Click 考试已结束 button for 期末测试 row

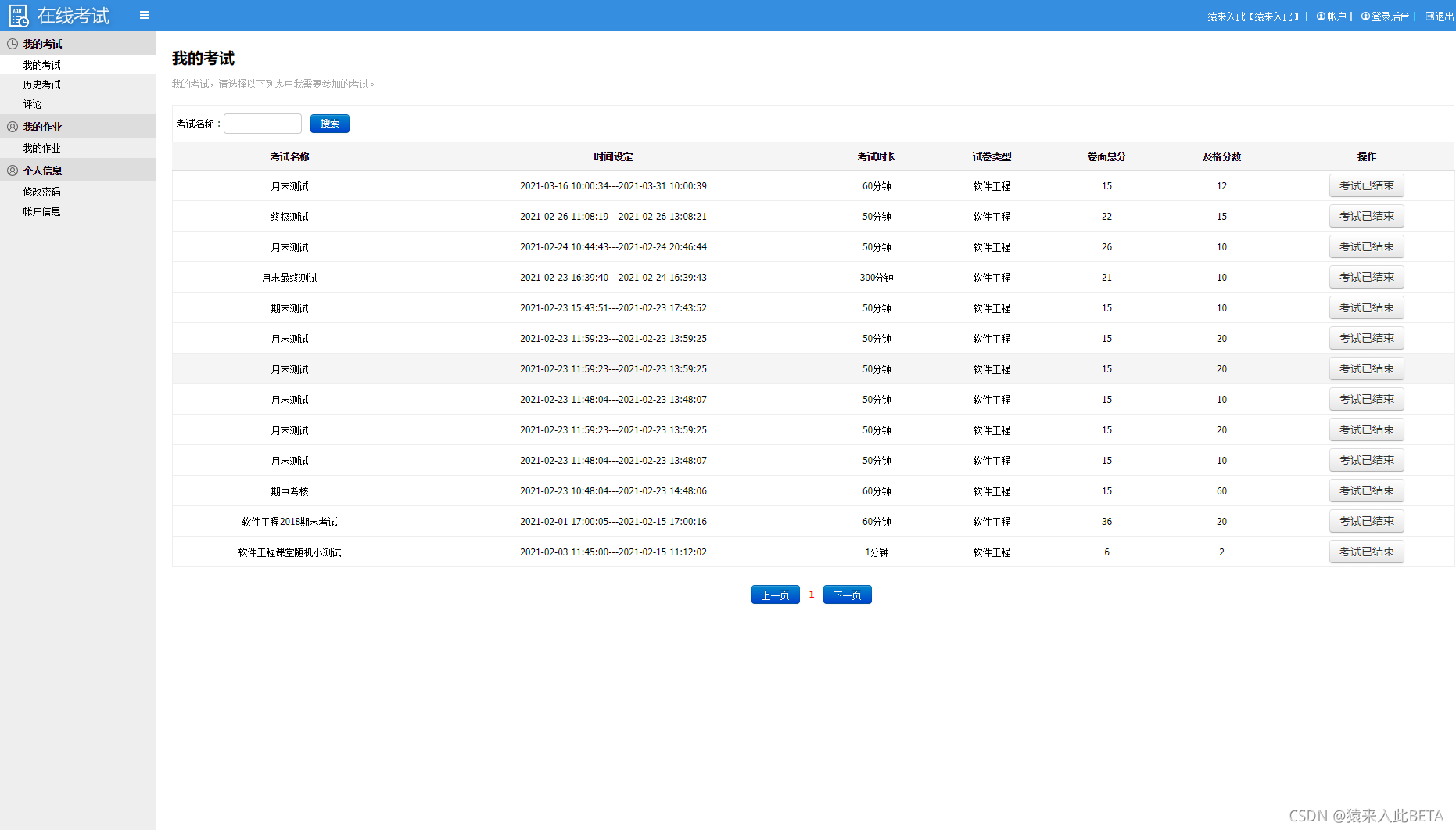pyautogui.click(x=1367, y=307)
